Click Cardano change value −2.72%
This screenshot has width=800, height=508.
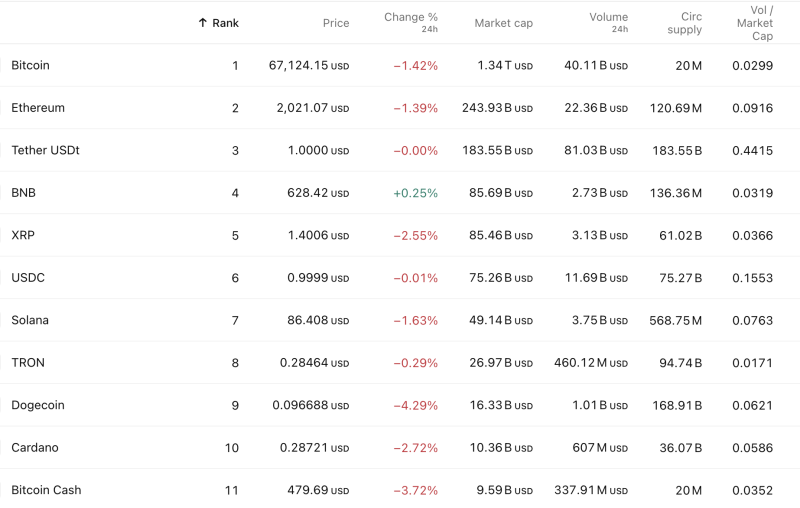pyautogui.click(x=415, y=447)
